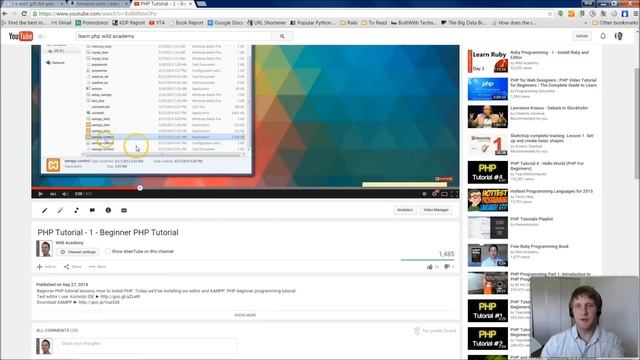
Task: Switch the player to theater mode
Action: 444,194
